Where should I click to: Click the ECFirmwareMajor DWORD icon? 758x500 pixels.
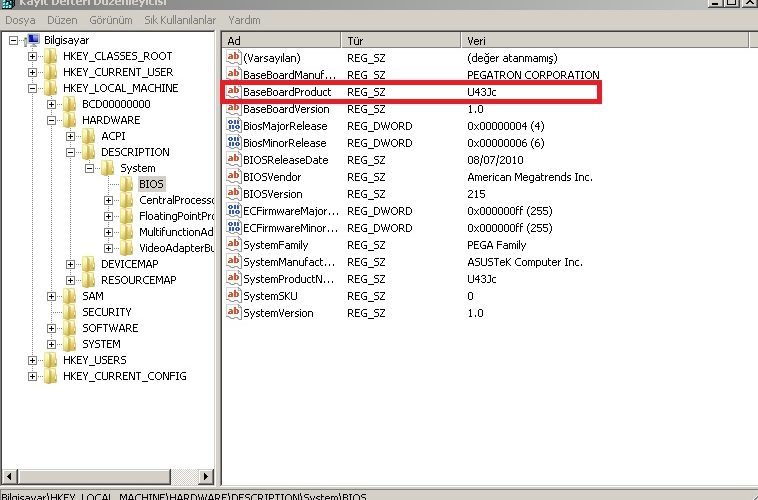tap(234, 211)
